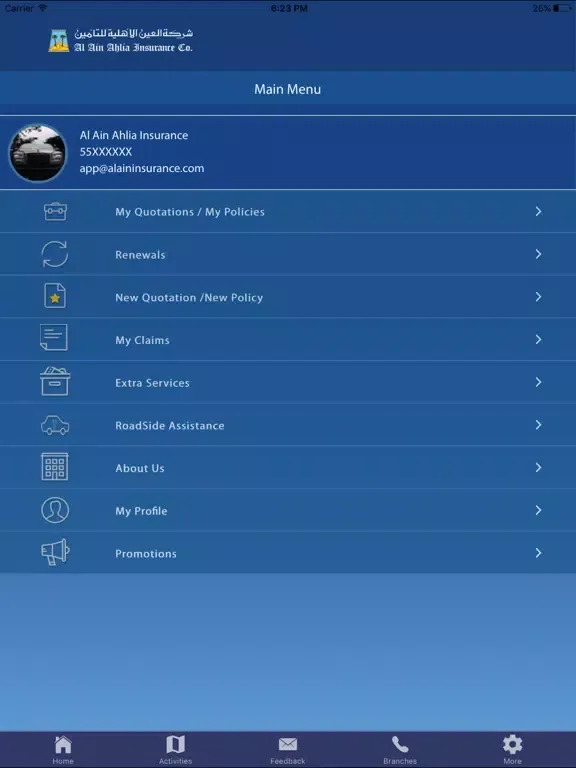The width and height of the screenshot is (576, 768).
Task: Open My Quotations / My Policies
Action: coord(288,212)
